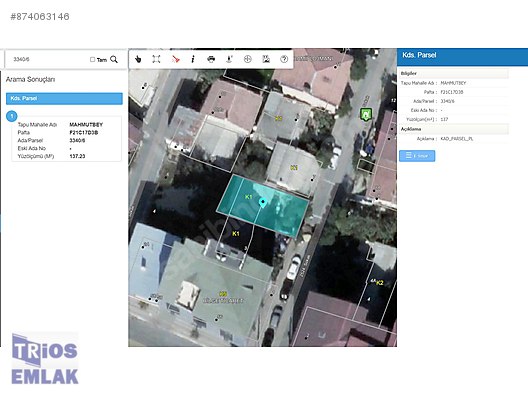528x396 pixels.
Task: Click the map marker pin on highlighted parcel
Action: pyautogui.click(x=263, y=202)
